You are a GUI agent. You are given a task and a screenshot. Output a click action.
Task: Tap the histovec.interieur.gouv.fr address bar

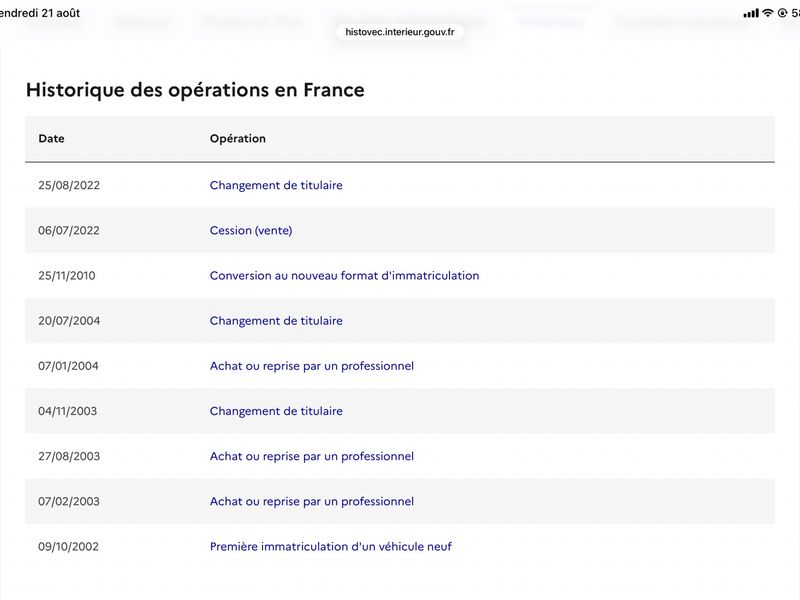pyautogui.click(x=399, y=32)
